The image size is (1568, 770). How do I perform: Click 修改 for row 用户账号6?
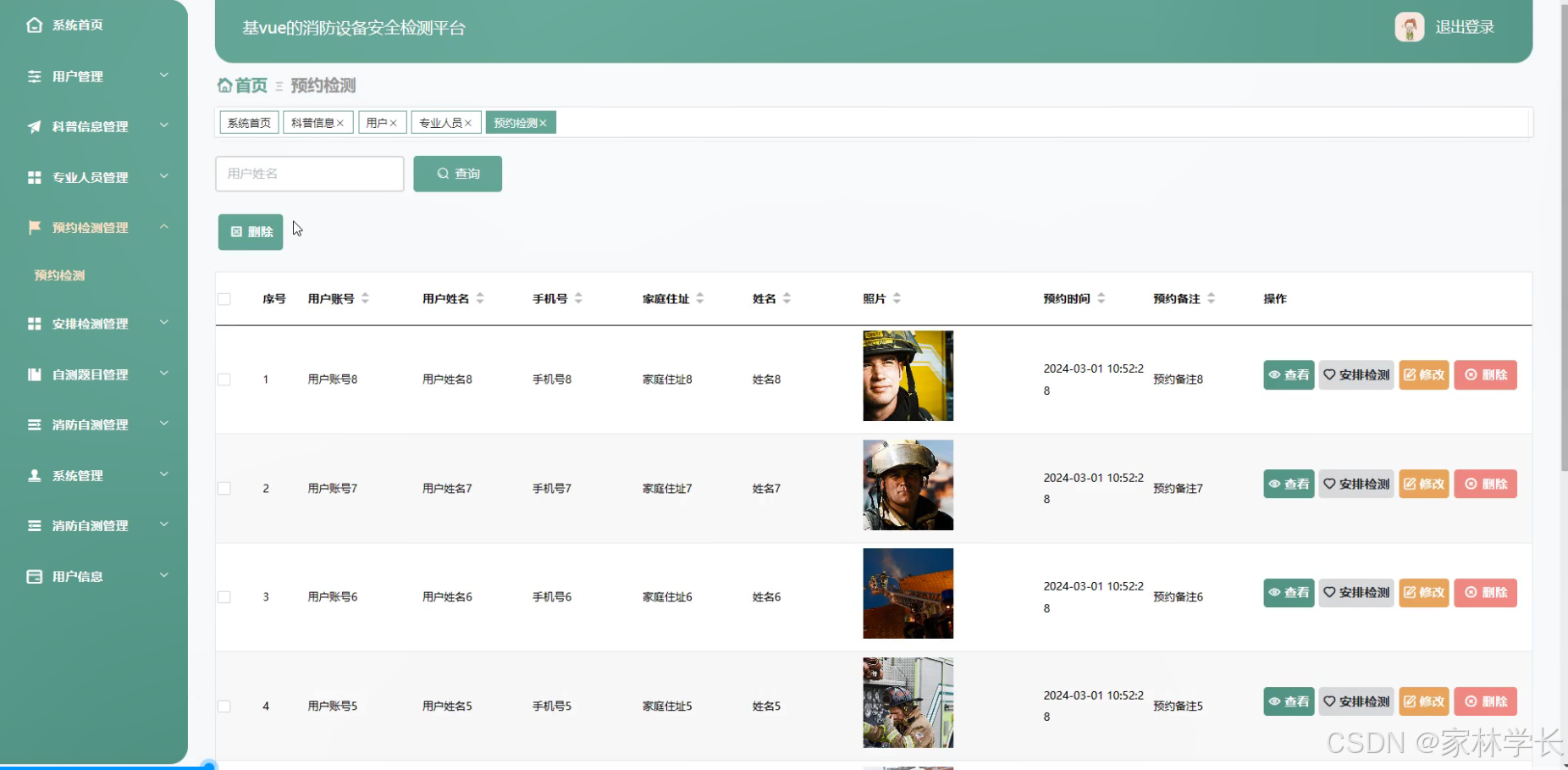point(1424,593)
